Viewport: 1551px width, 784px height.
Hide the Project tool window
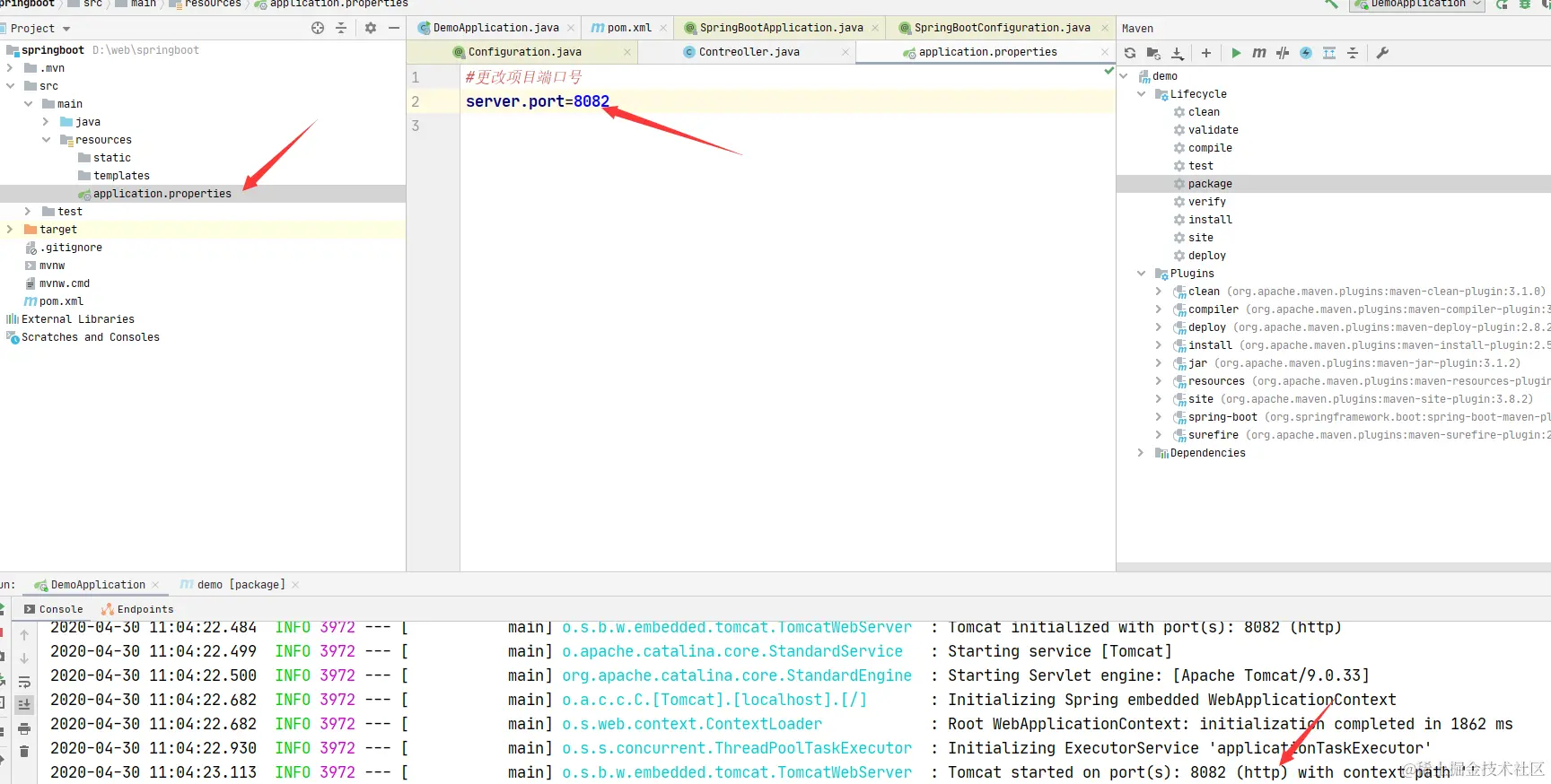[x=394, y=28]
